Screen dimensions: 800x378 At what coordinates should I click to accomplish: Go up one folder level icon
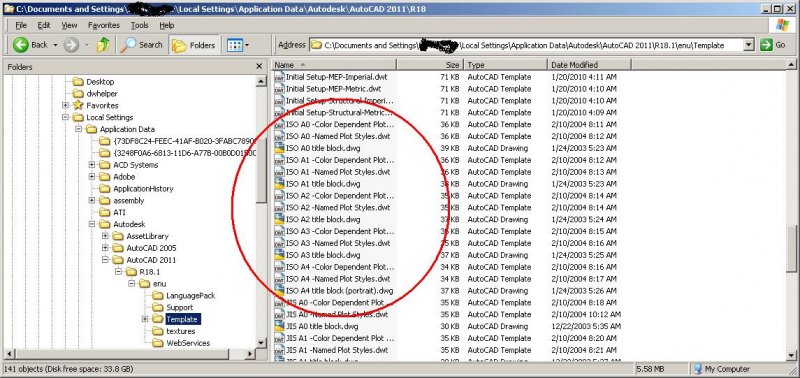click(x=104, y=45)
